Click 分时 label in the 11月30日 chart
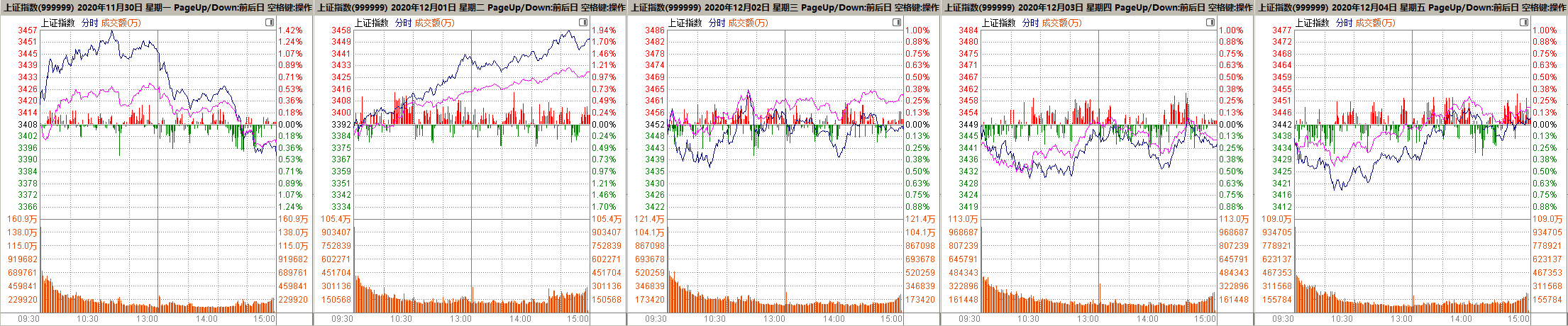Image resolution: width=1568 pixels, height=326 pixels. click(x=89, y=23)
